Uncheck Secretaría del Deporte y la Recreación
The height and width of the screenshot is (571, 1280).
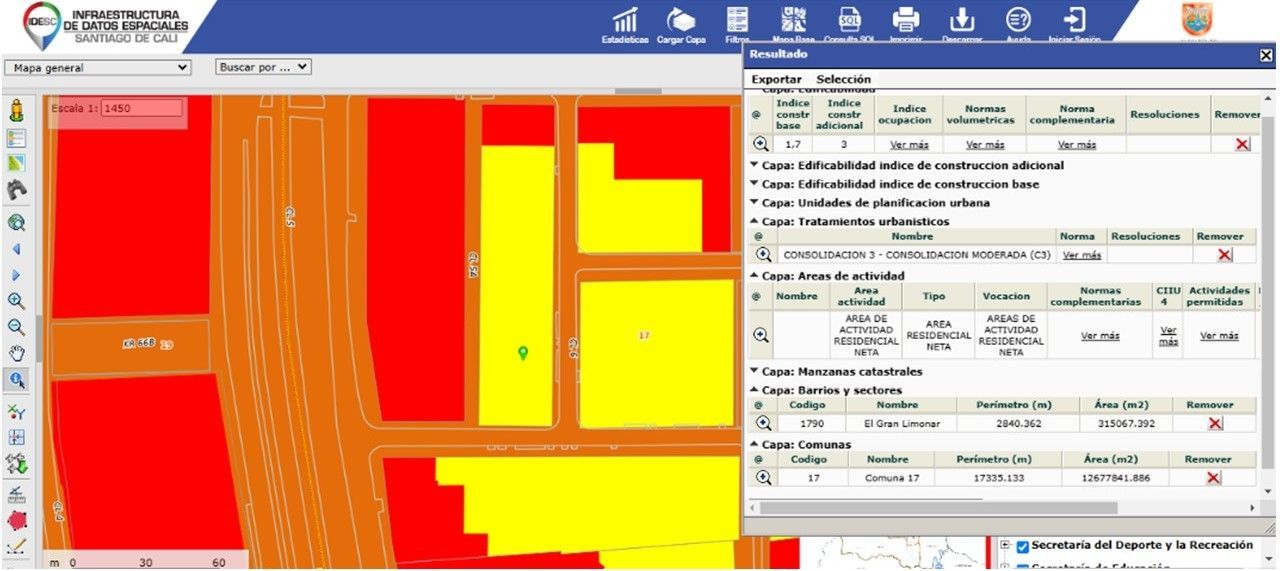(1022, 546)
